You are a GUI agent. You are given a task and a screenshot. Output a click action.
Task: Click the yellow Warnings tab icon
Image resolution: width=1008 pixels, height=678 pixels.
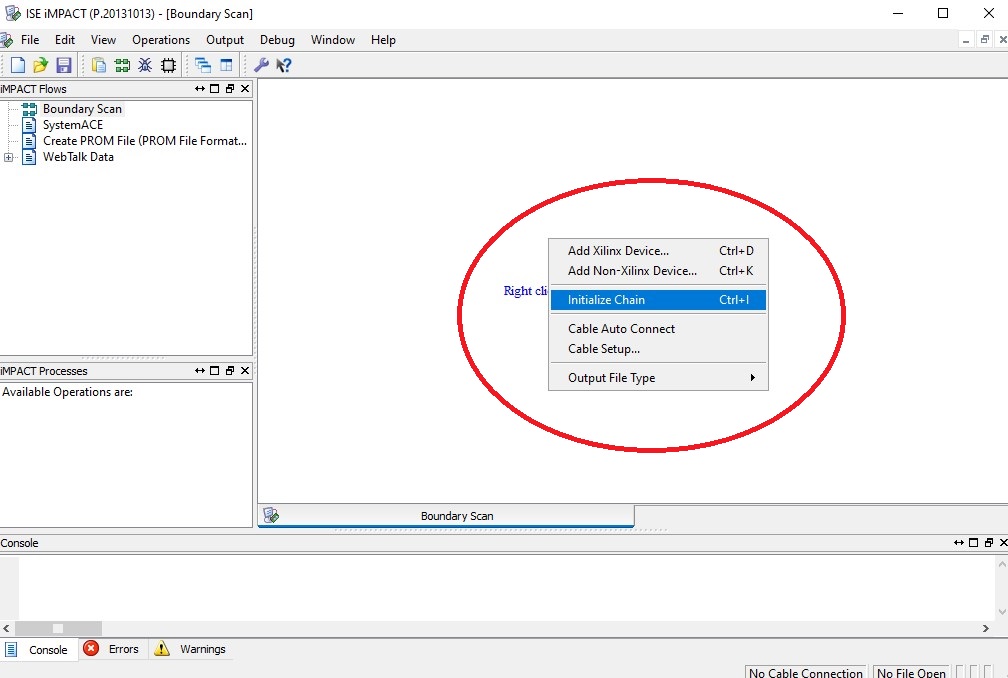pos(161,648)
